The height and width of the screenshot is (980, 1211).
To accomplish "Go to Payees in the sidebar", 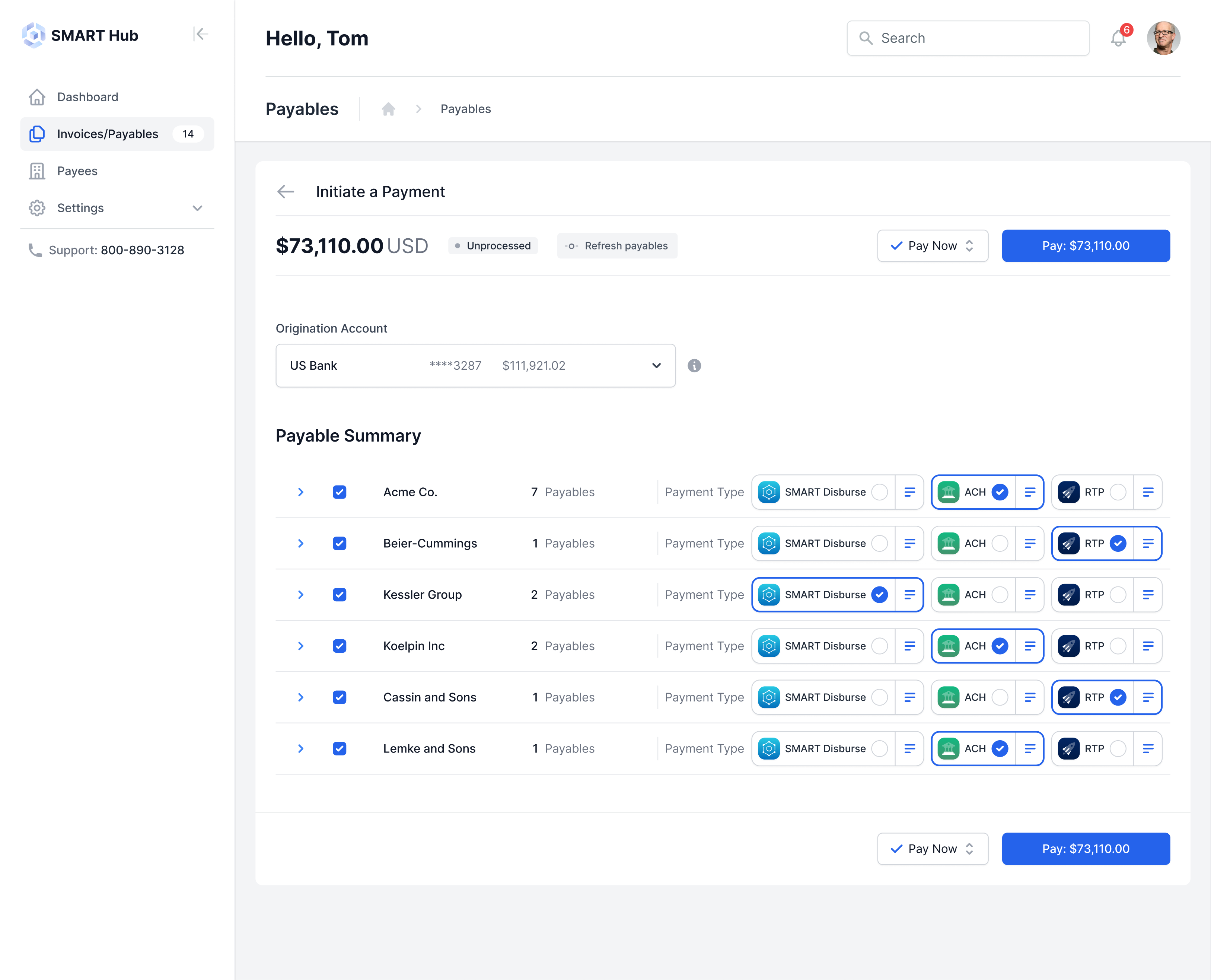I will 77,171.
